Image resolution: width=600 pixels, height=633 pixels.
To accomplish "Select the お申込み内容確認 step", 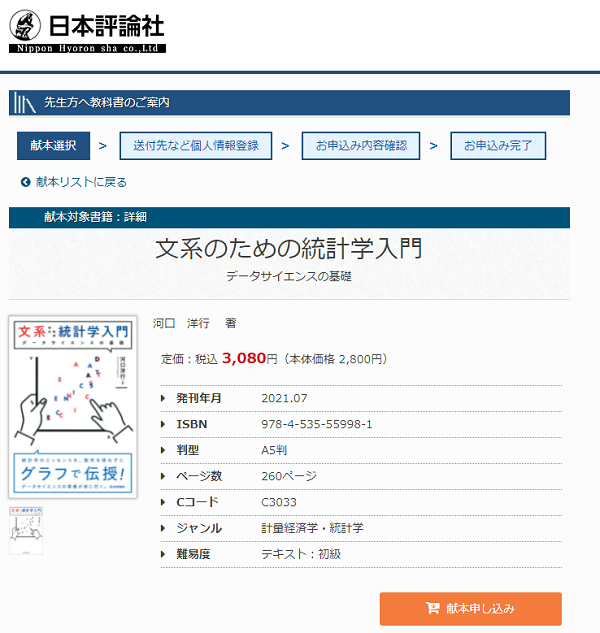I will pyautogui.click(x=361, y=146).
